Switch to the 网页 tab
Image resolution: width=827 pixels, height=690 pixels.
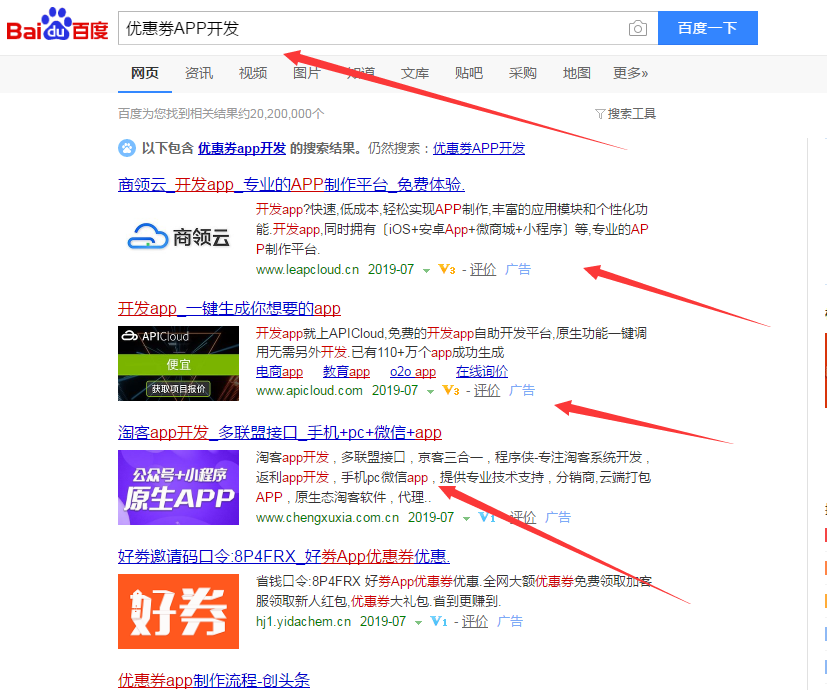coord(145,73)
